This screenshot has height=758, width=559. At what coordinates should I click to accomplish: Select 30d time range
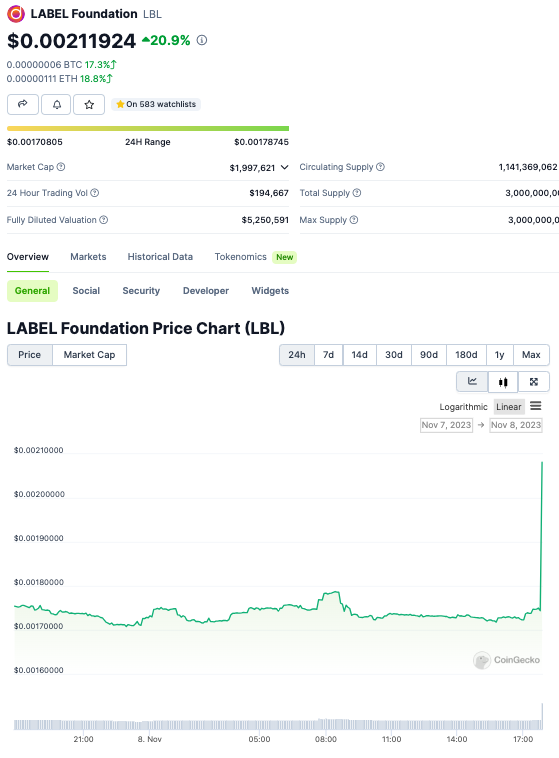point(394,355)
